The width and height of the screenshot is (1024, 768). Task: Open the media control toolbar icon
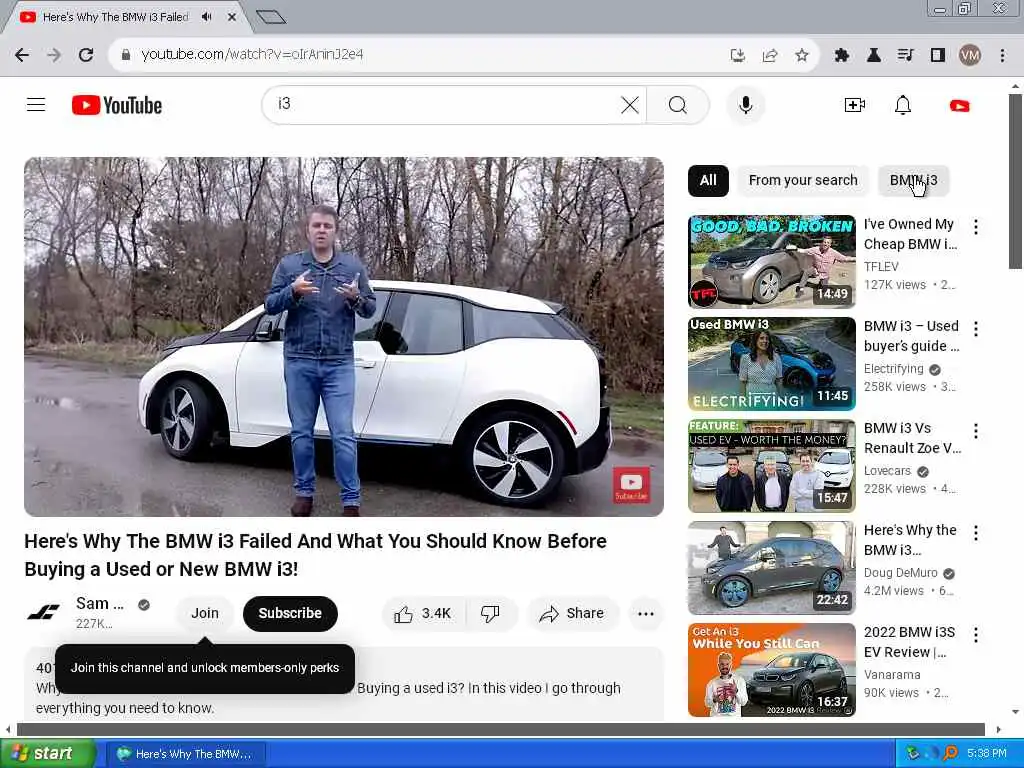905,55
